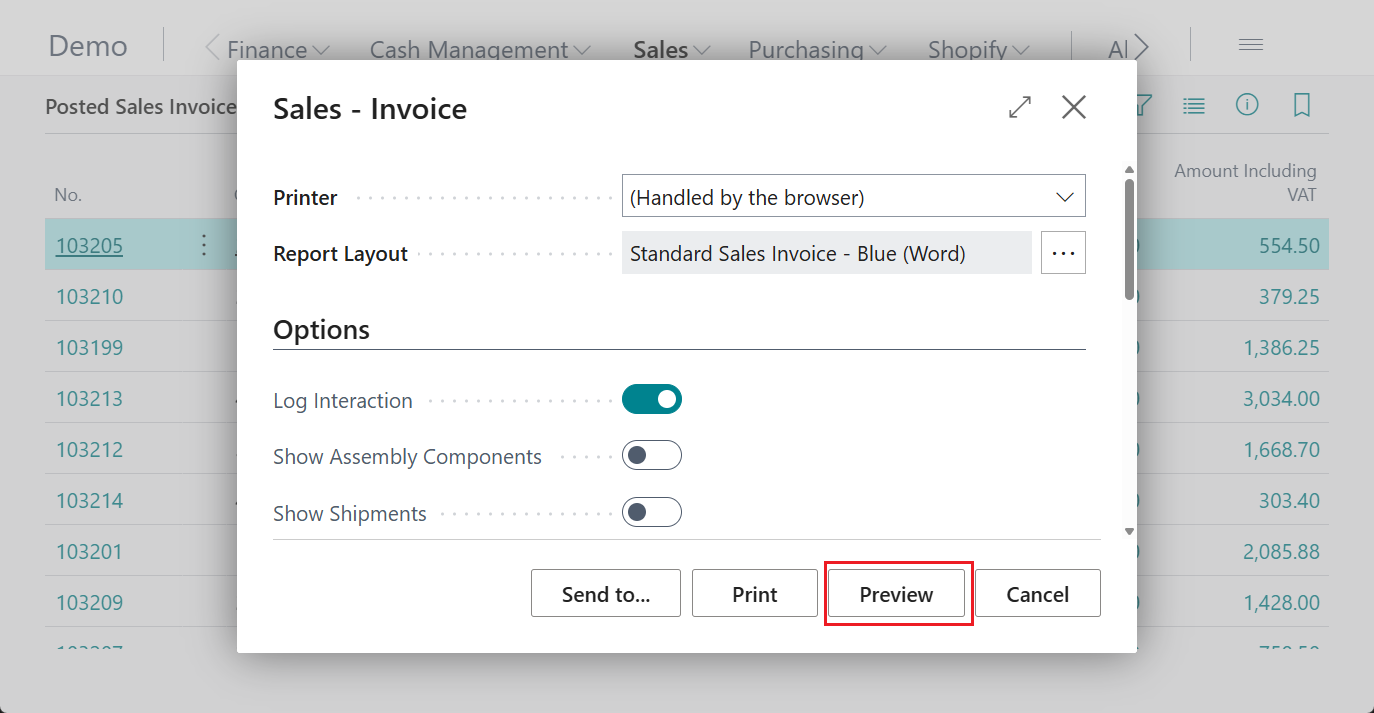Click the expand dialog arrows icon
Screen dimensions: 1374x713
pyautogui.click(x=1020, y=107)
